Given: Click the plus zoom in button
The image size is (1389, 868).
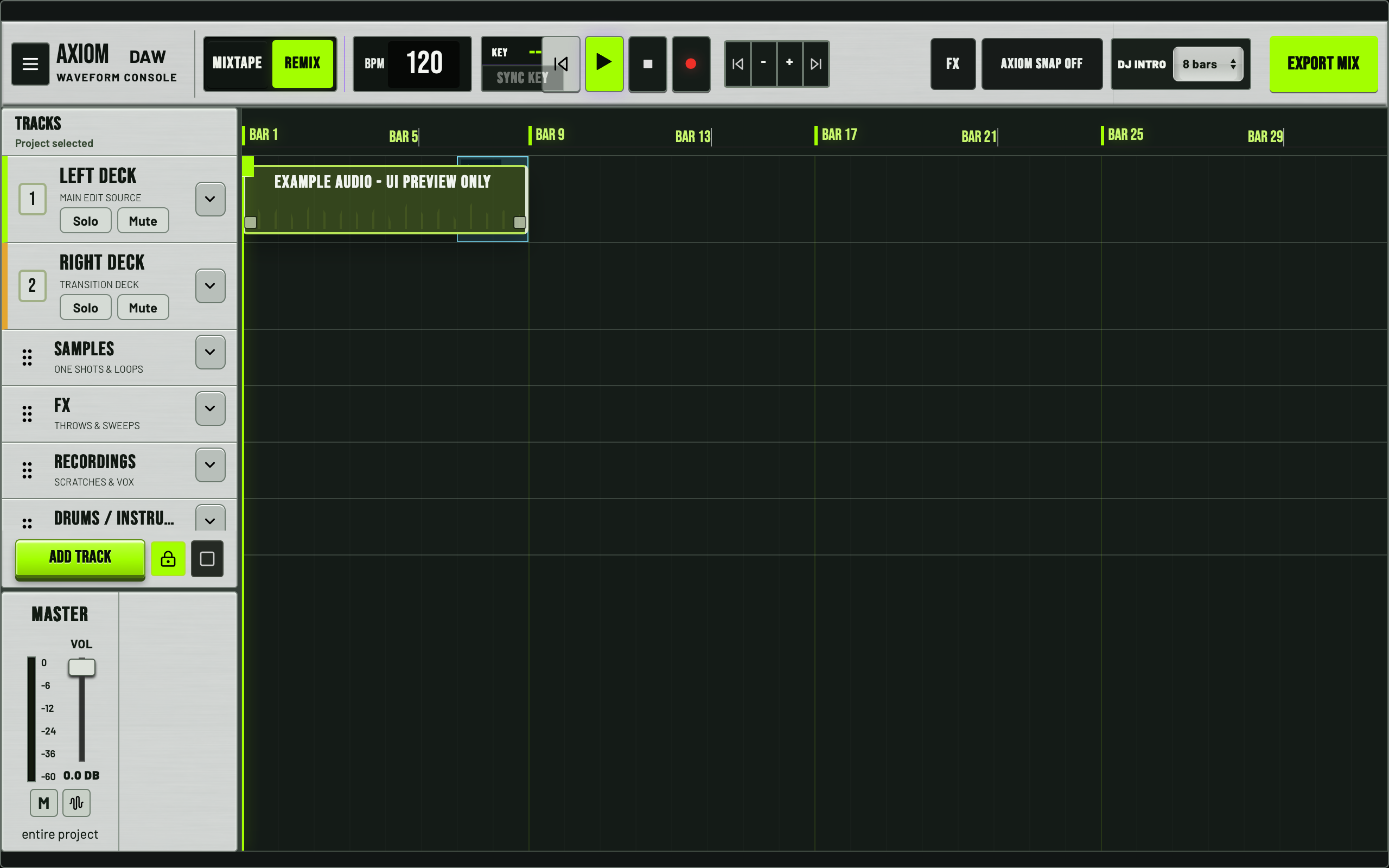Looking at the screenshot, I should coord(790,63).
